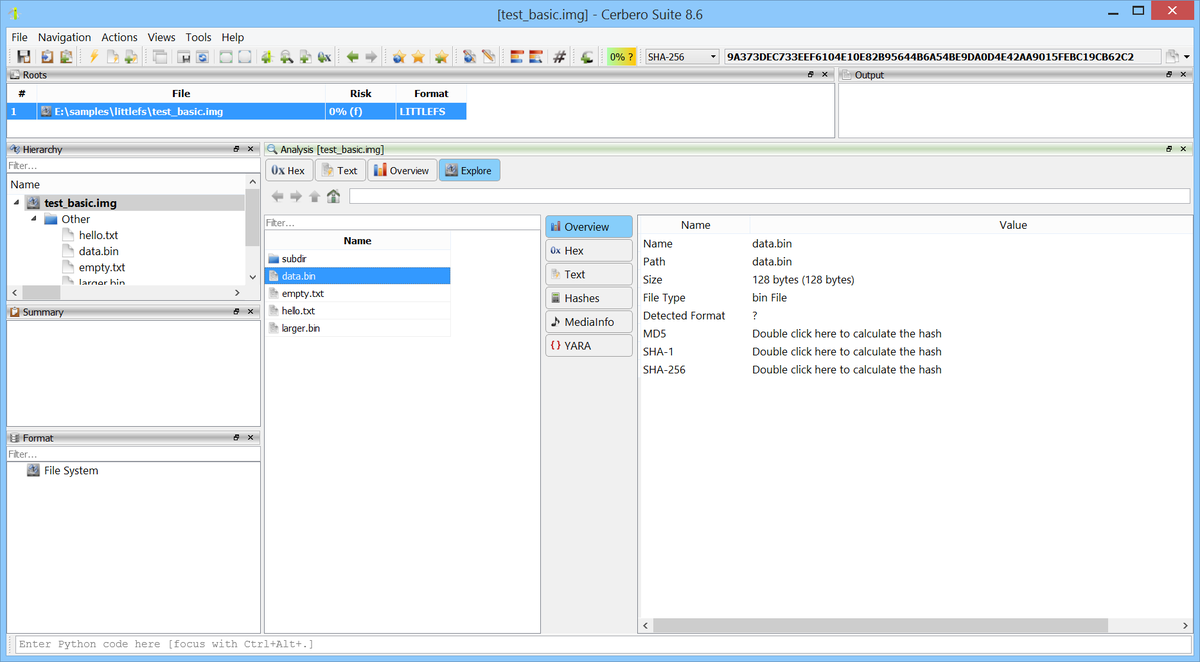Viewport: 1200px width, 662px height.
Task: Select larger.bin in the Explore file list
Action: click(x=357, y=328)
